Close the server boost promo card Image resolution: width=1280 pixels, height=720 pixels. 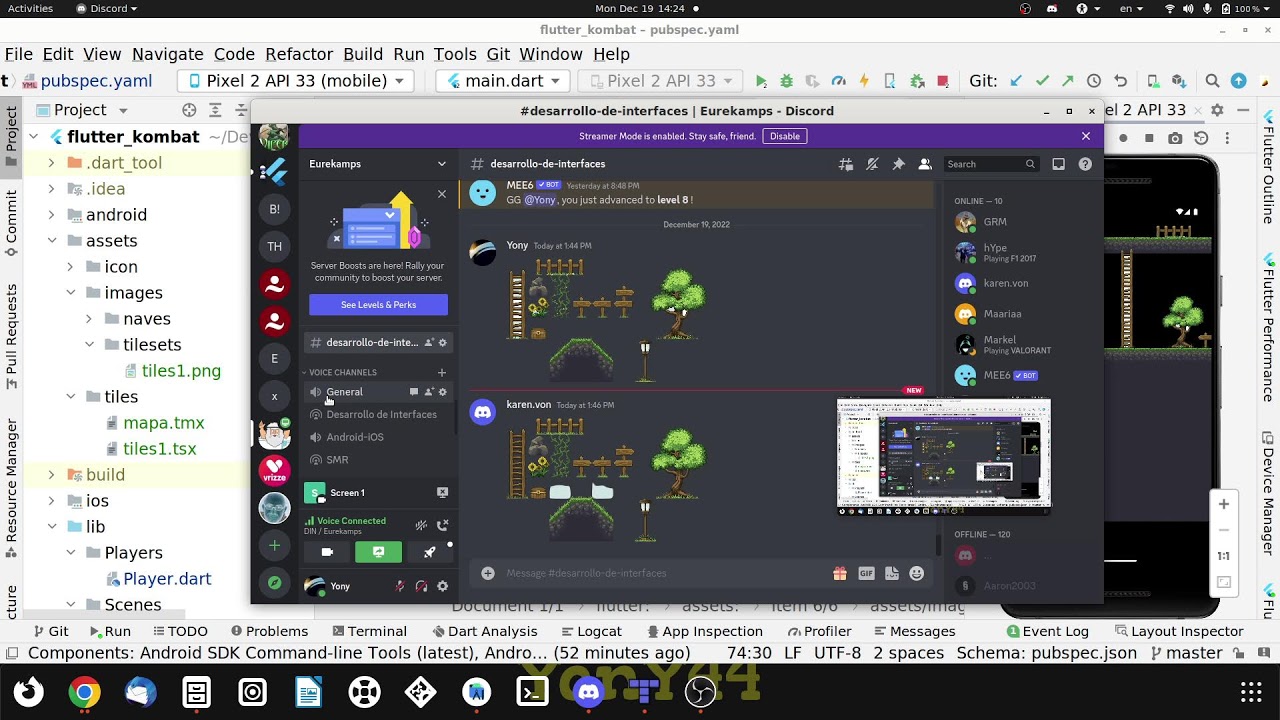[442, 194]
